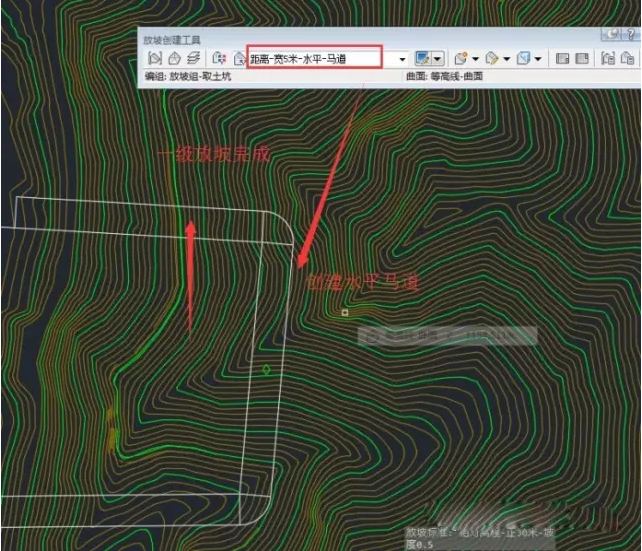Expand arrow next to Create Infill icon
Image resolution: width=642 pixels, height=551 pixels.
point(475,58)
